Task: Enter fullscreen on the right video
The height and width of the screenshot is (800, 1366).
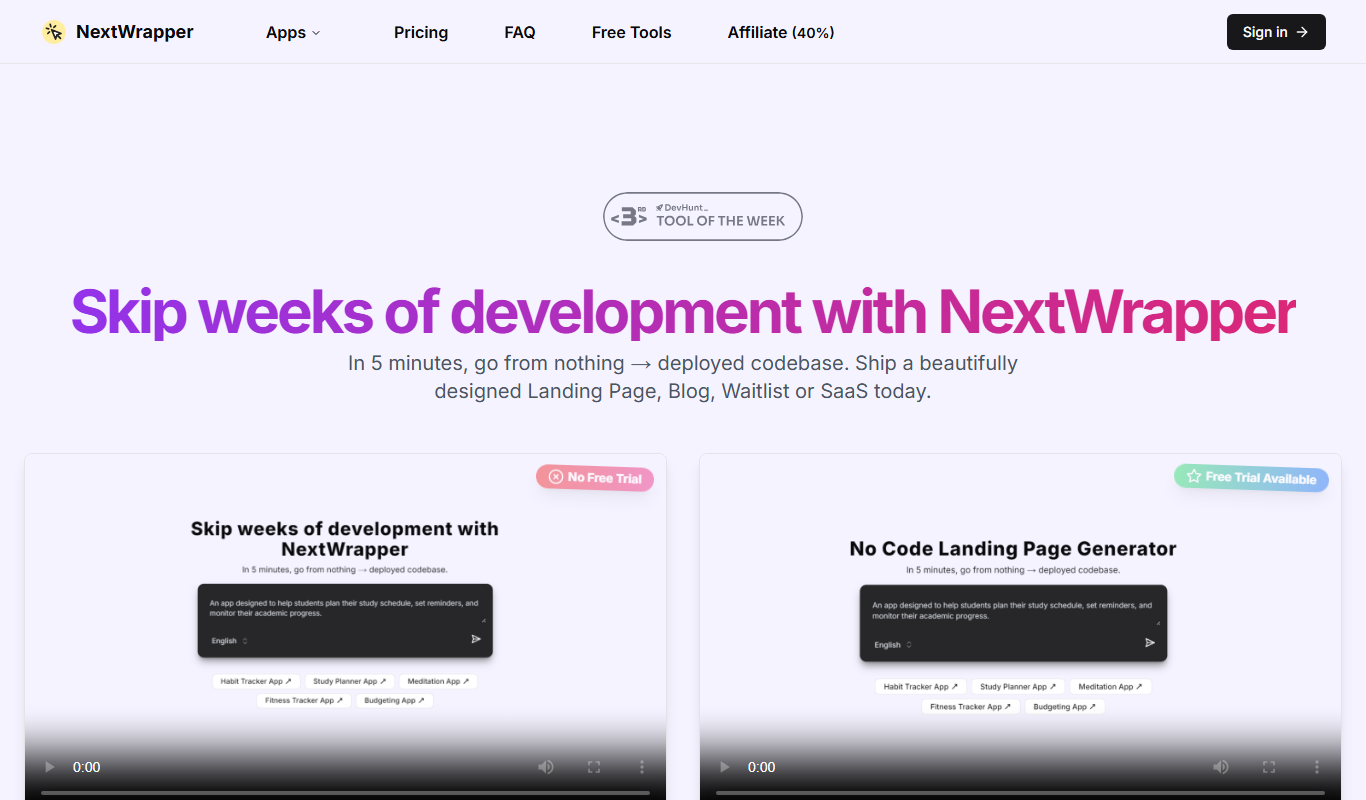Action: [1269, 767]
